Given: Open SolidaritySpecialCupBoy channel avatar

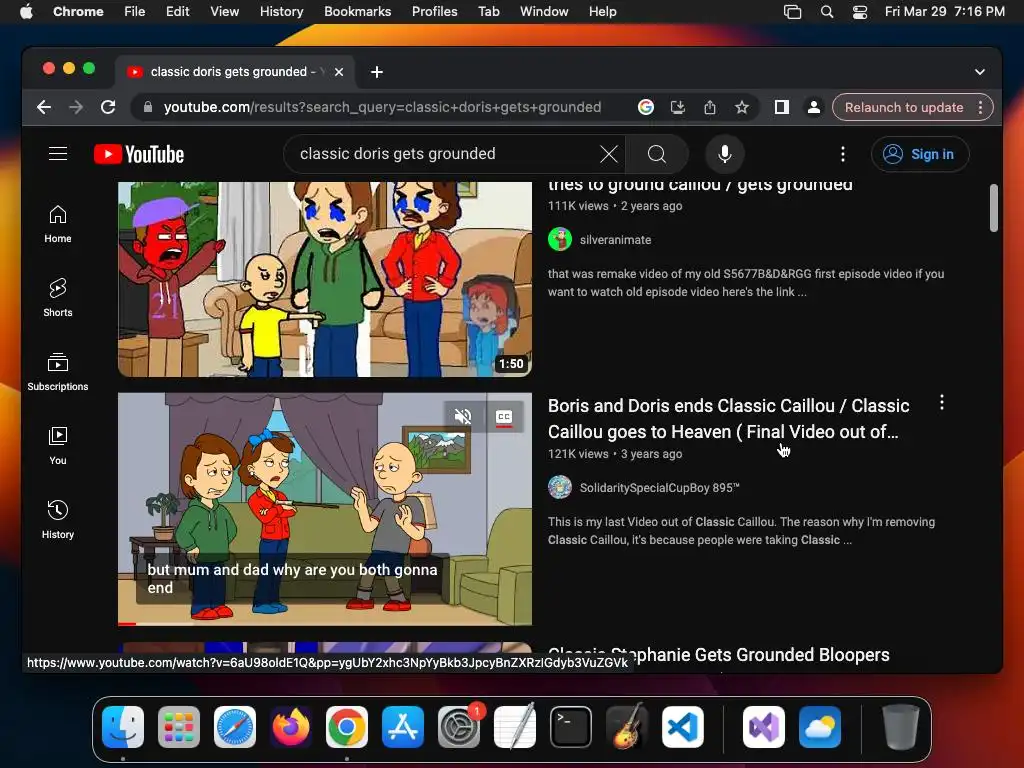Looking at the screenshot, I should click(560, 488).
